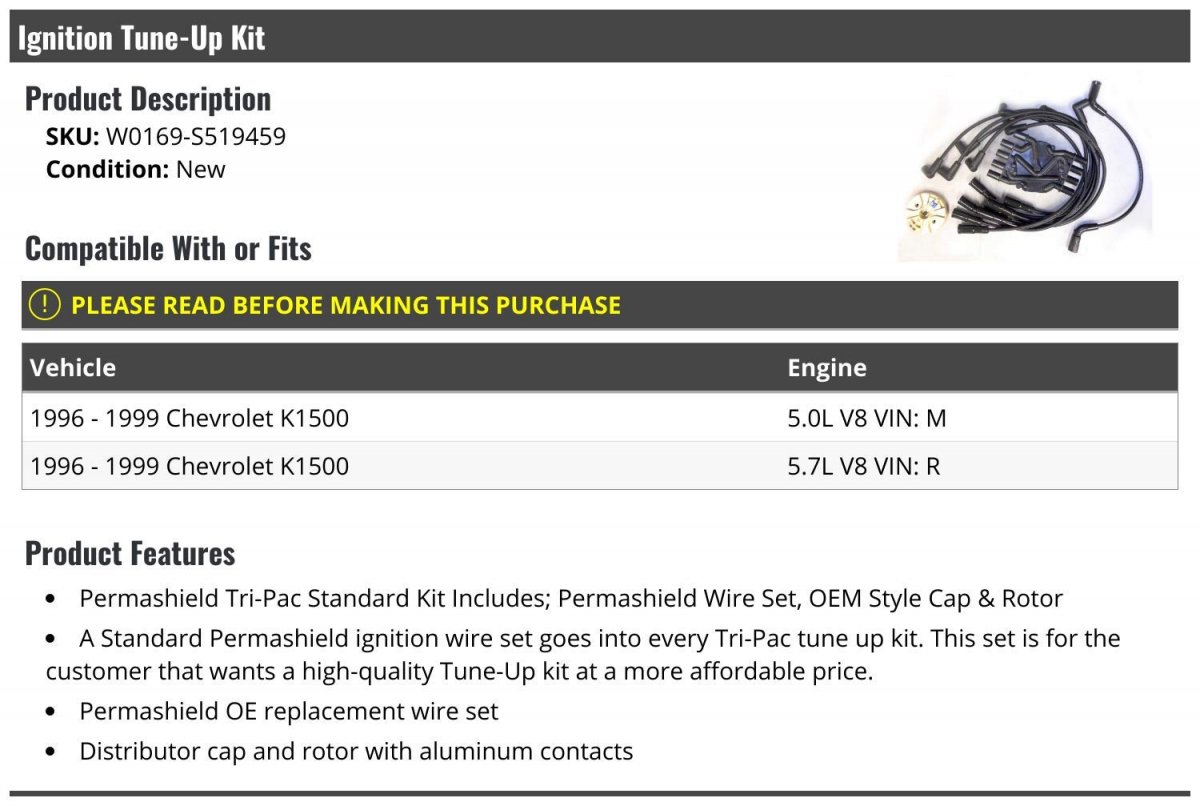Click the Ignition Tune-Up Kit title bar
This screenshot has width=1200, height=806.
600,37
